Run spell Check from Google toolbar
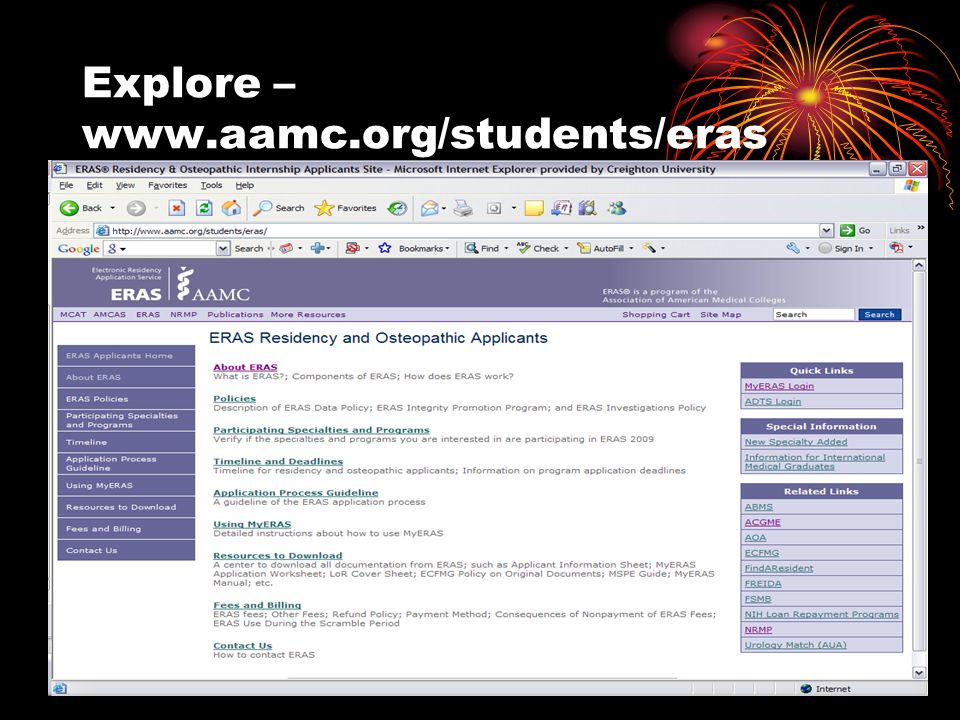 (538, 248)
